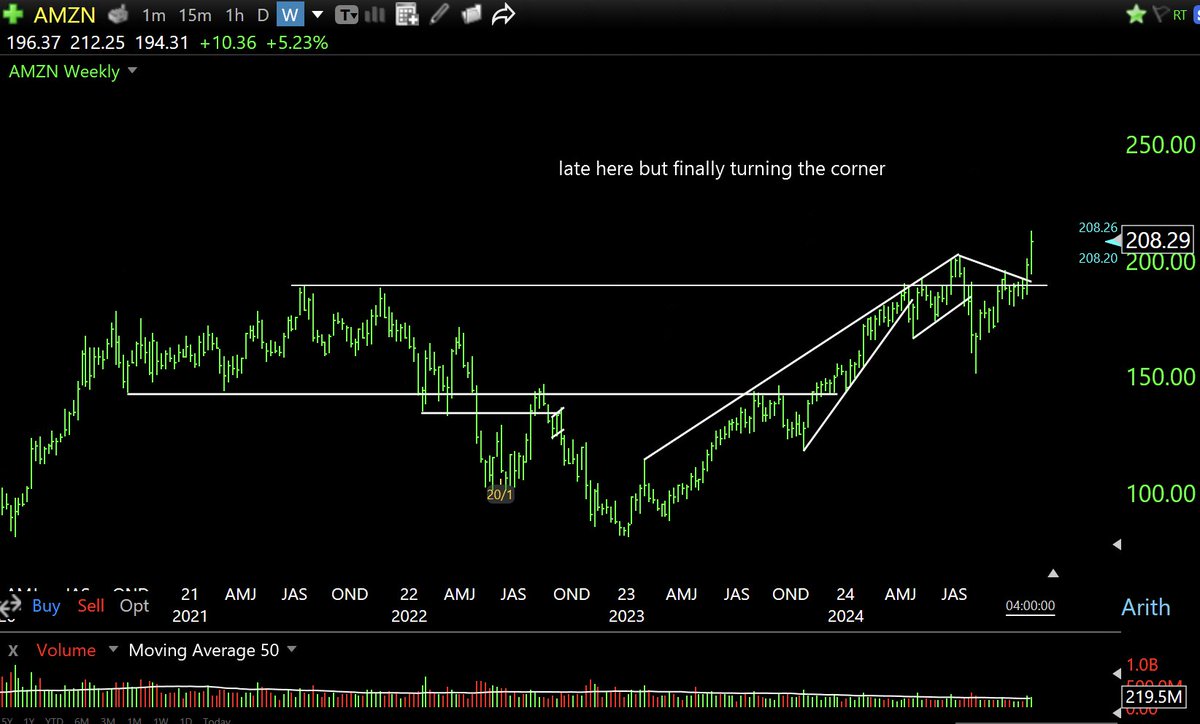Click the AMZN Weekly plot label

click(x=64, y=72)
